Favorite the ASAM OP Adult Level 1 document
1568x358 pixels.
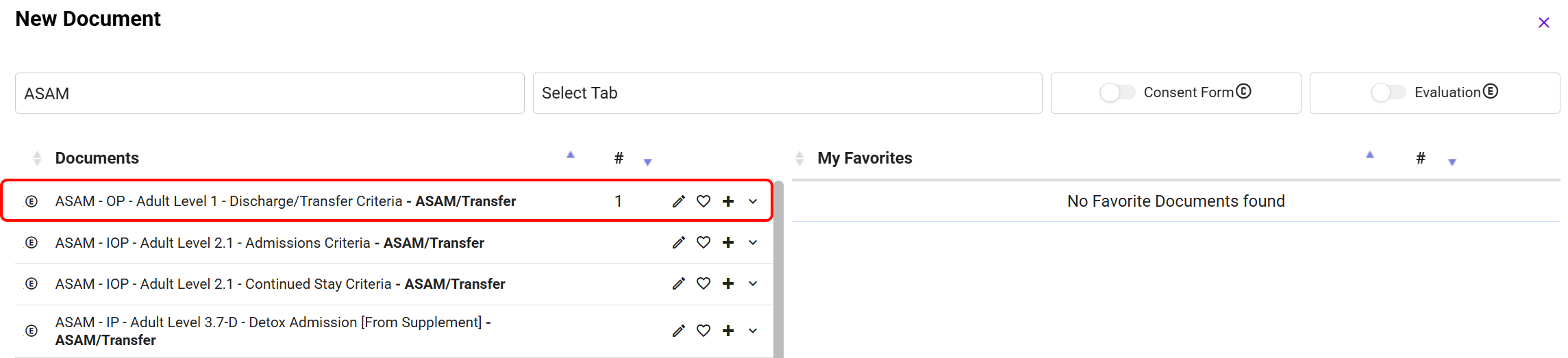704,201
